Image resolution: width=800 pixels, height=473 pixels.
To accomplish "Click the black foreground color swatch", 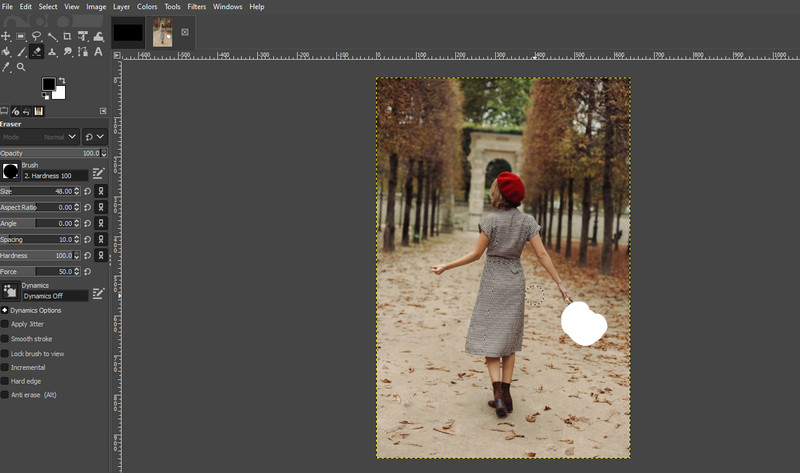I will pos(48,84).
